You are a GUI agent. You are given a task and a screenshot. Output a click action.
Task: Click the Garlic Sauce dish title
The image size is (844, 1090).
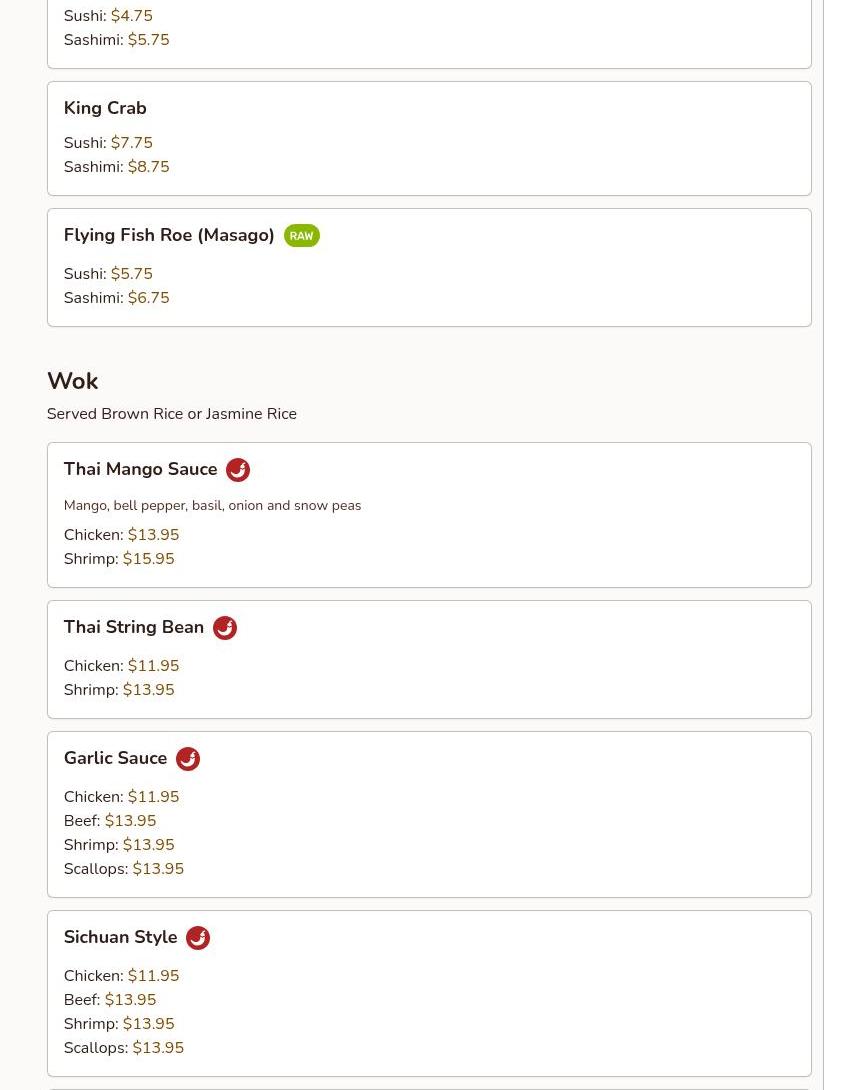pos(115,758)
